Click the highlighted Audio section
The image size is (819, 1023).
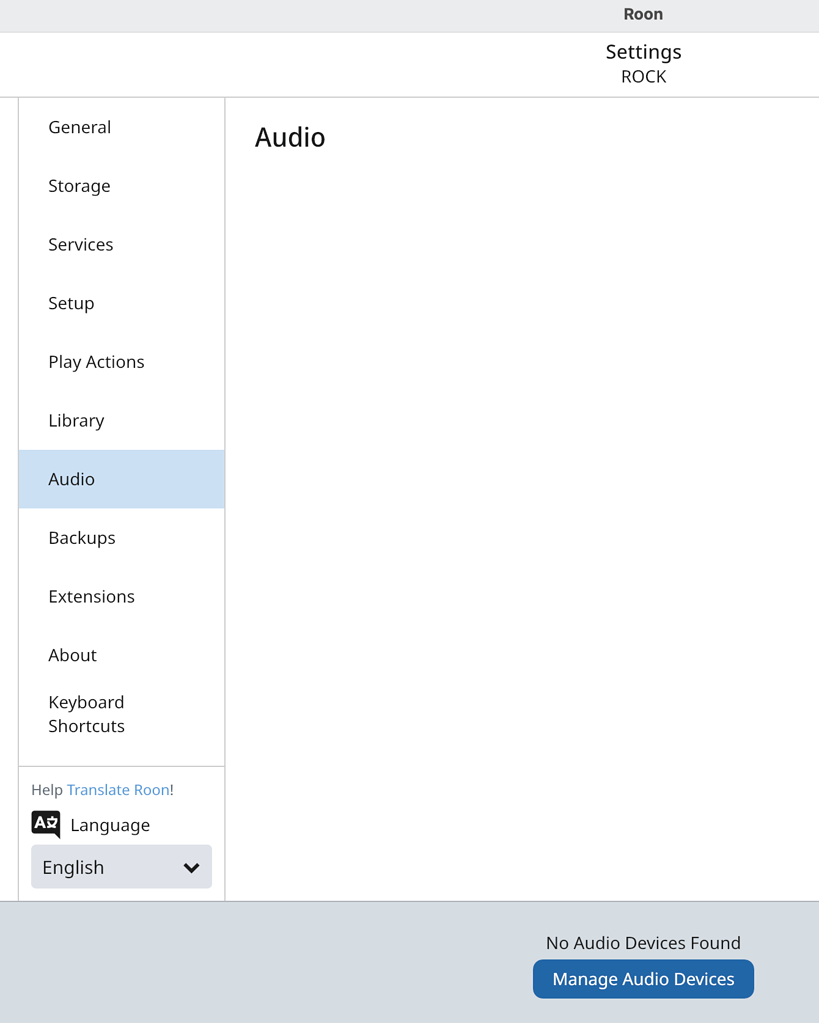[71, 479]
